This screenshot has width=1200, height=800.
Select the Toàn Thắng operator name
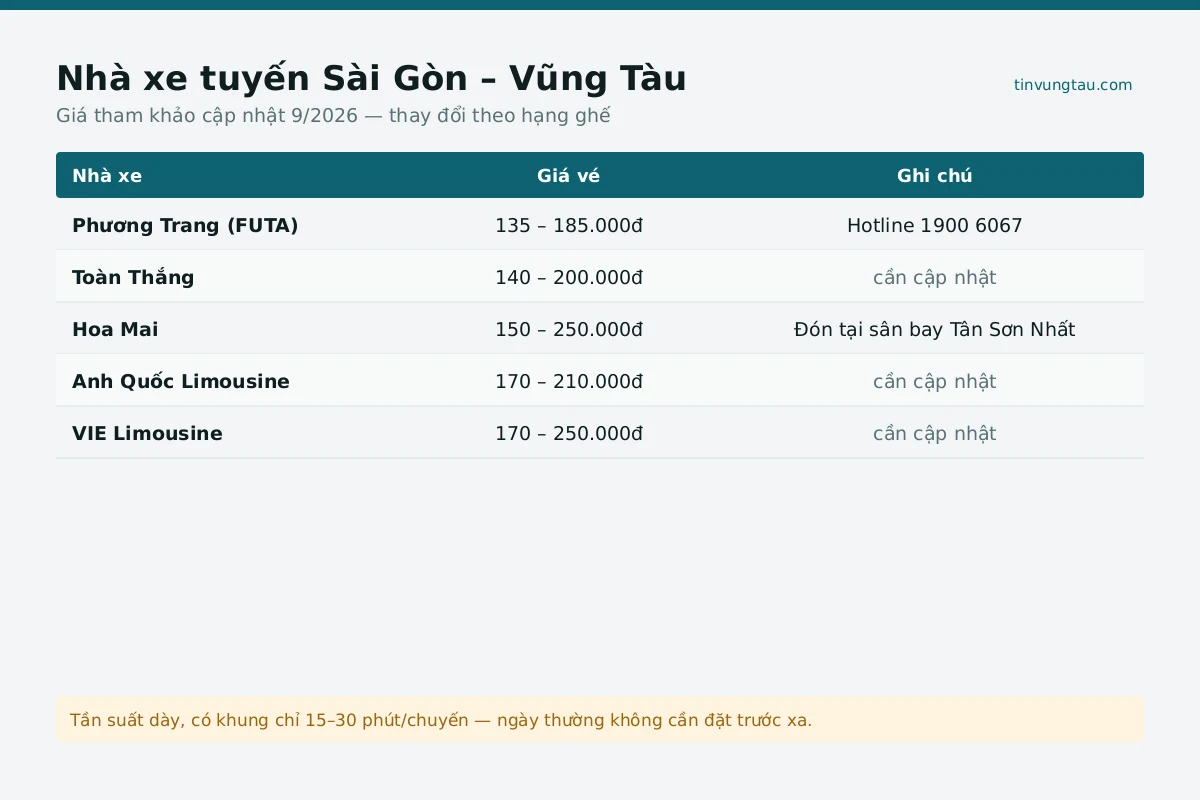coord(133,278)
